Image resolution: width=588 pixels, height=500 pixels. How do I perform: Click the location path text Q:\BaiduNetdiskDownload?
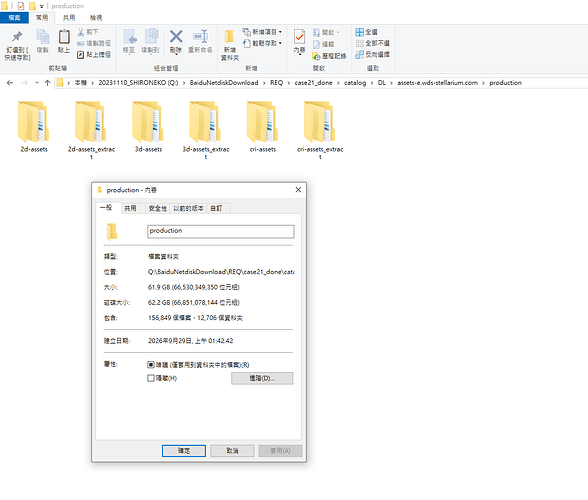pos(220,272)
